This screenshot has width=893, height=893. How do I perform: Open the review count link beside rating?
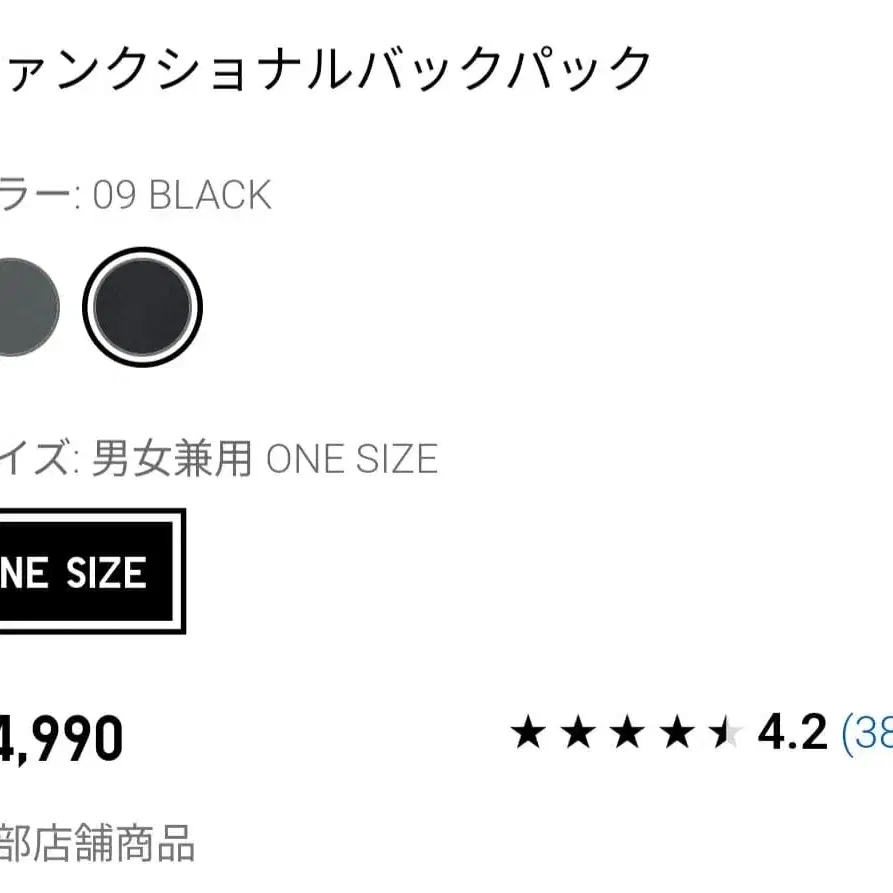(x=867, y=733)
